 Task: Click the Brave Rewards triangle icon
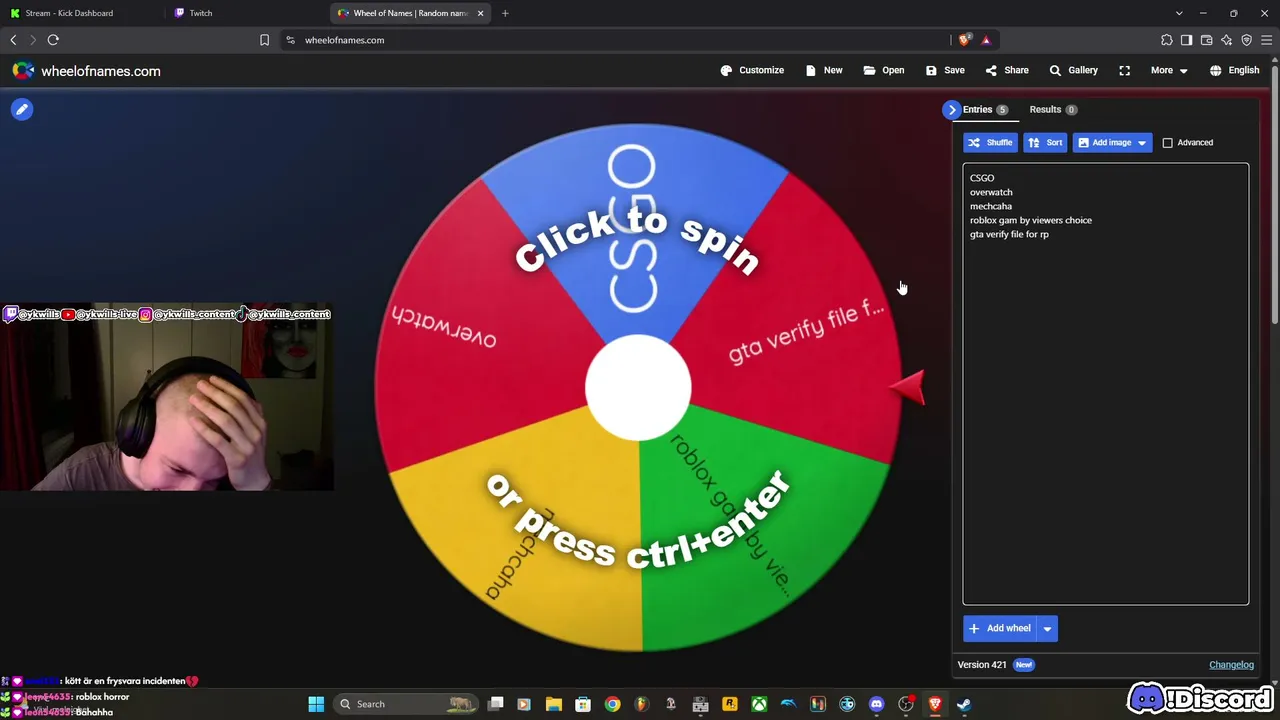coord(986,40)
